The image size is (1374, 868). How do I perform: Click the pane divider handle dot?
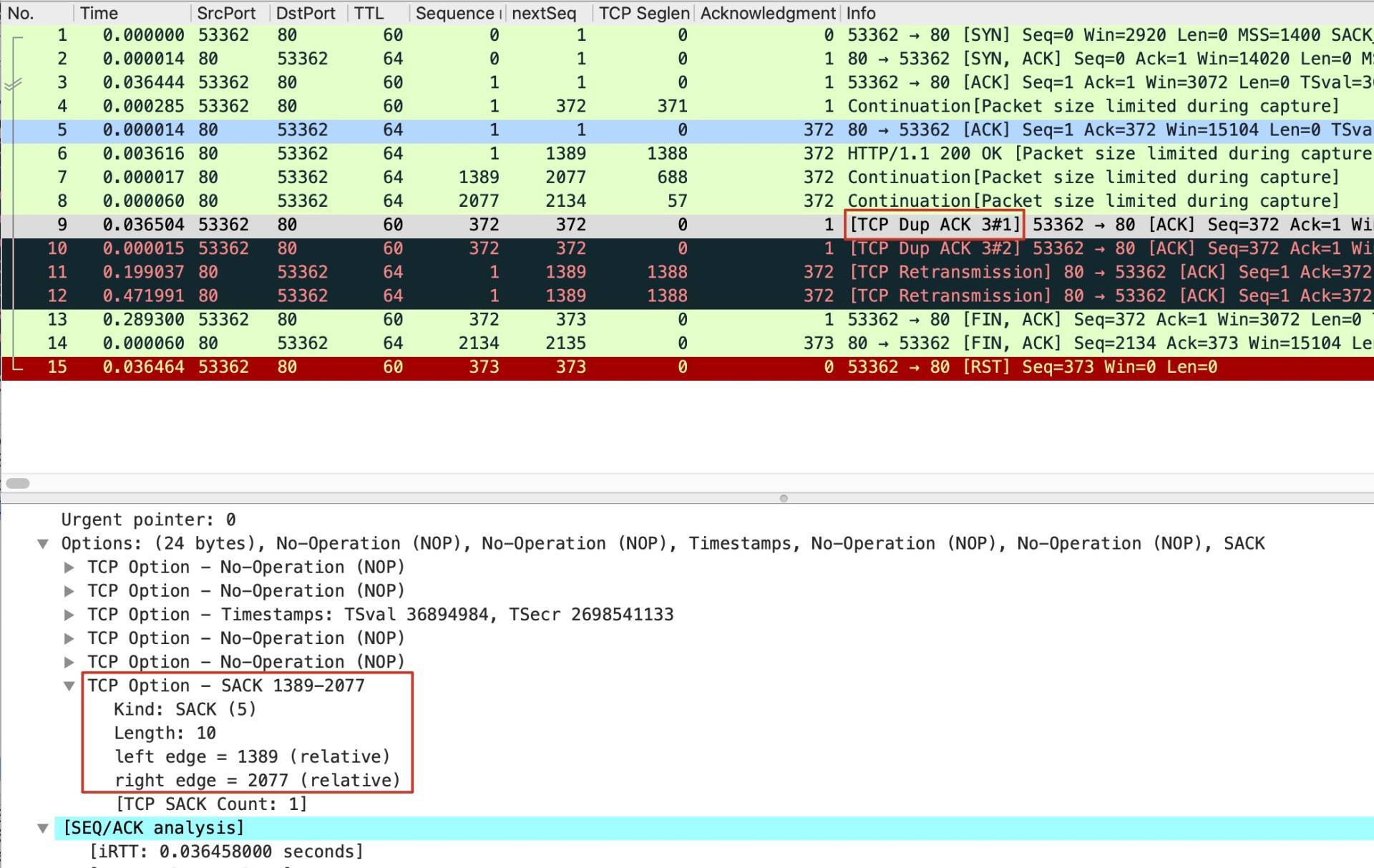(x=784, y=498)
